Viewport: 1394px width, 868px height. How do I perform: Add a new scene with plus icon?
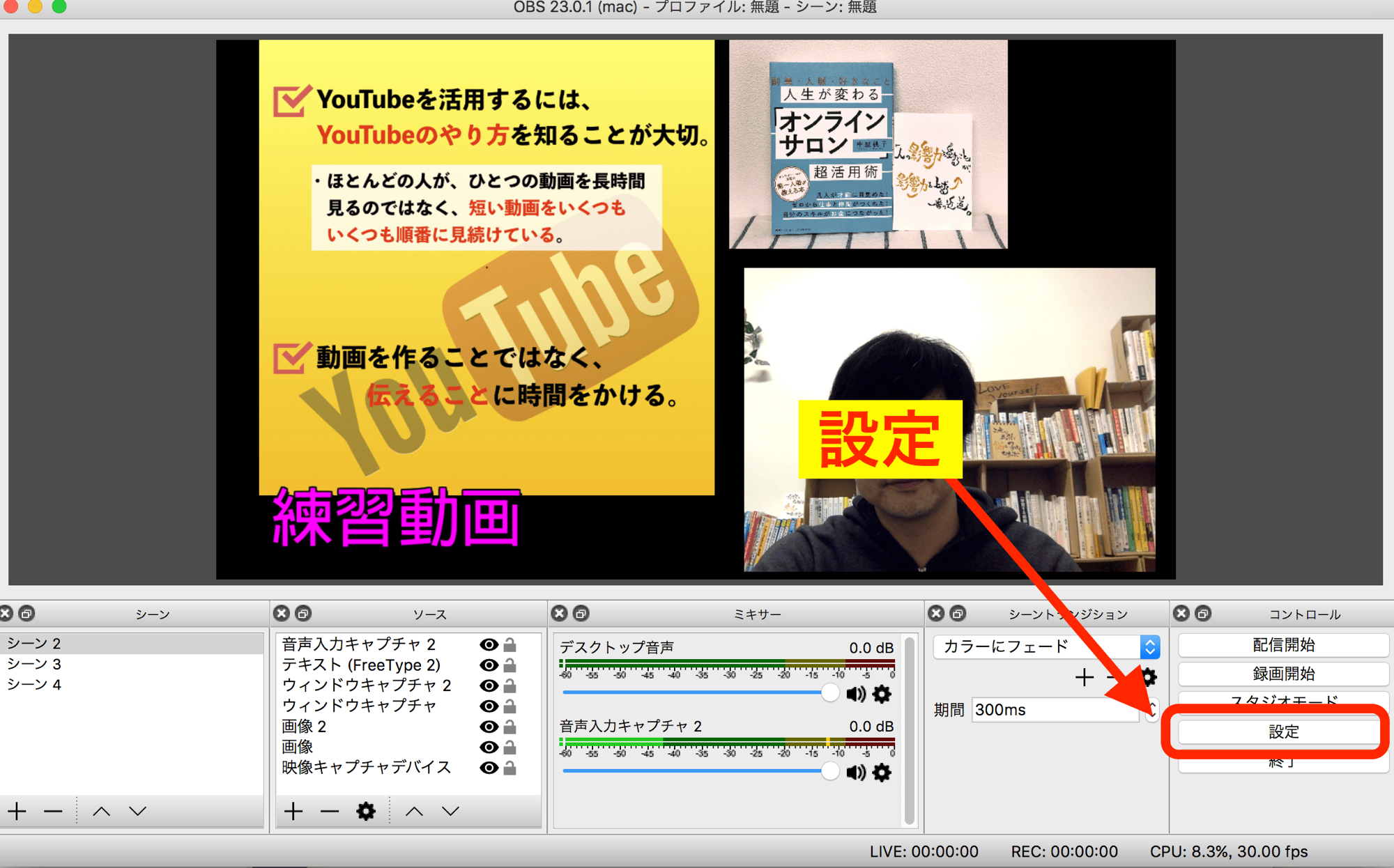(x=17, y=811)
